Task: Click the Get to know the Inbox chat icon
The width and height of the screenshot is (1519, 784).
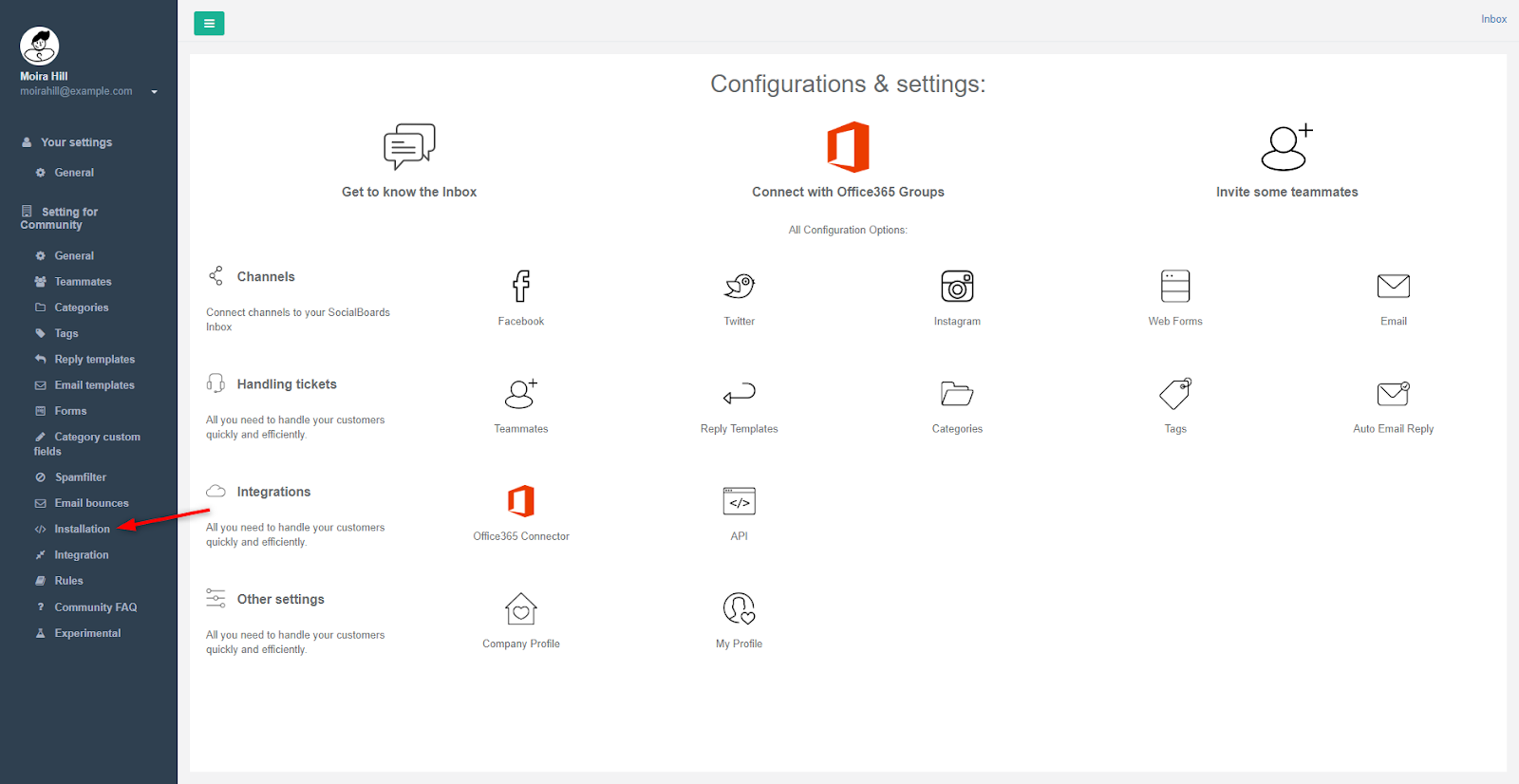Action: click(x=409, y=146)
